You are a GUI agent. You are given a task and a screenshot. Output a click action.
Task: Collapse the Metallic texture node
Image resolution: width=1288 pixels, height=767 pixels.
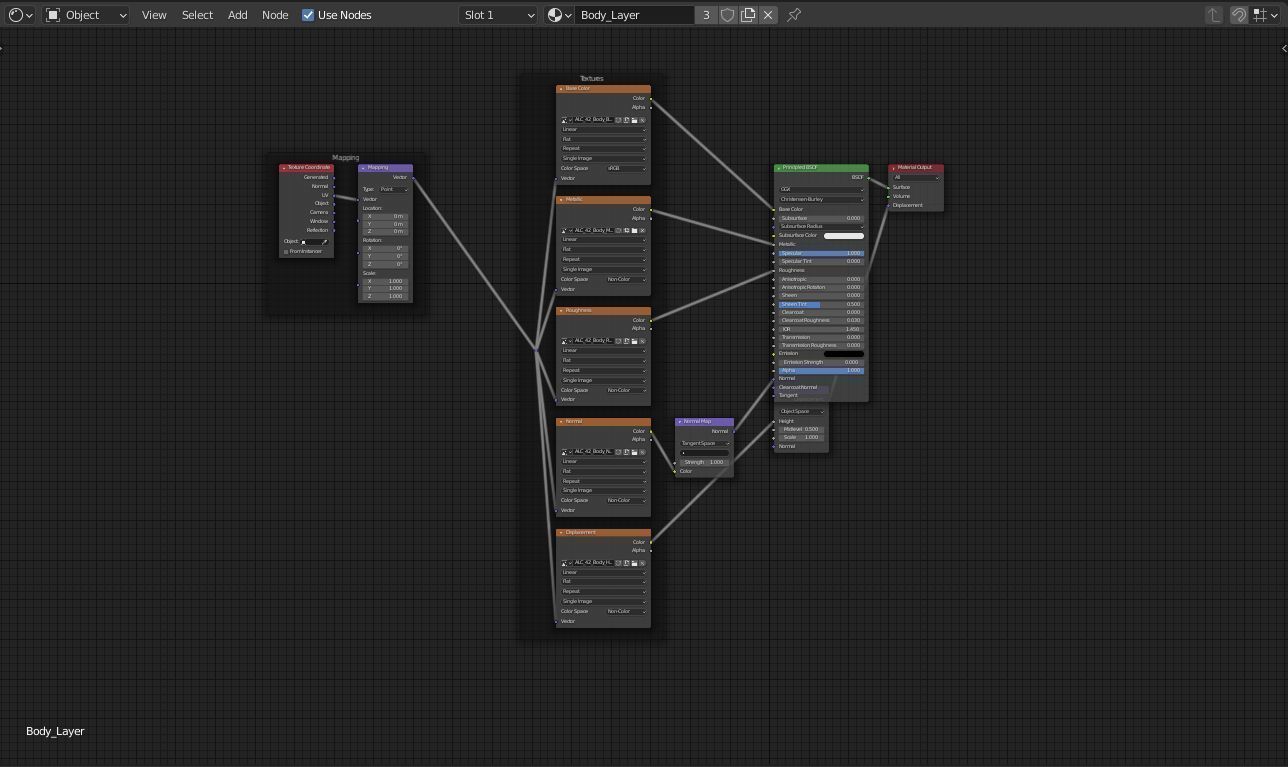pyautogui.click(x=561, y=200)
